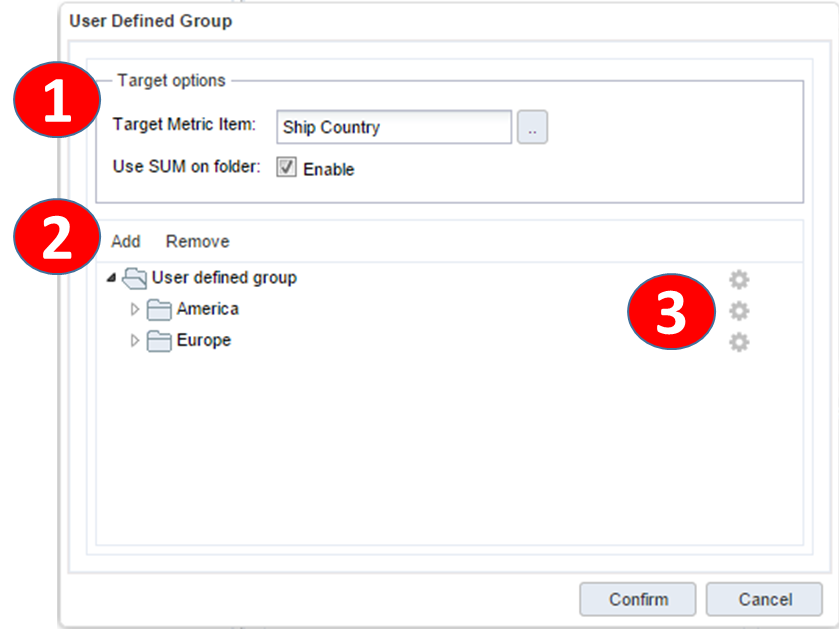Select the America tree item label
839x629 pixels.
click(x=207, y=309)
